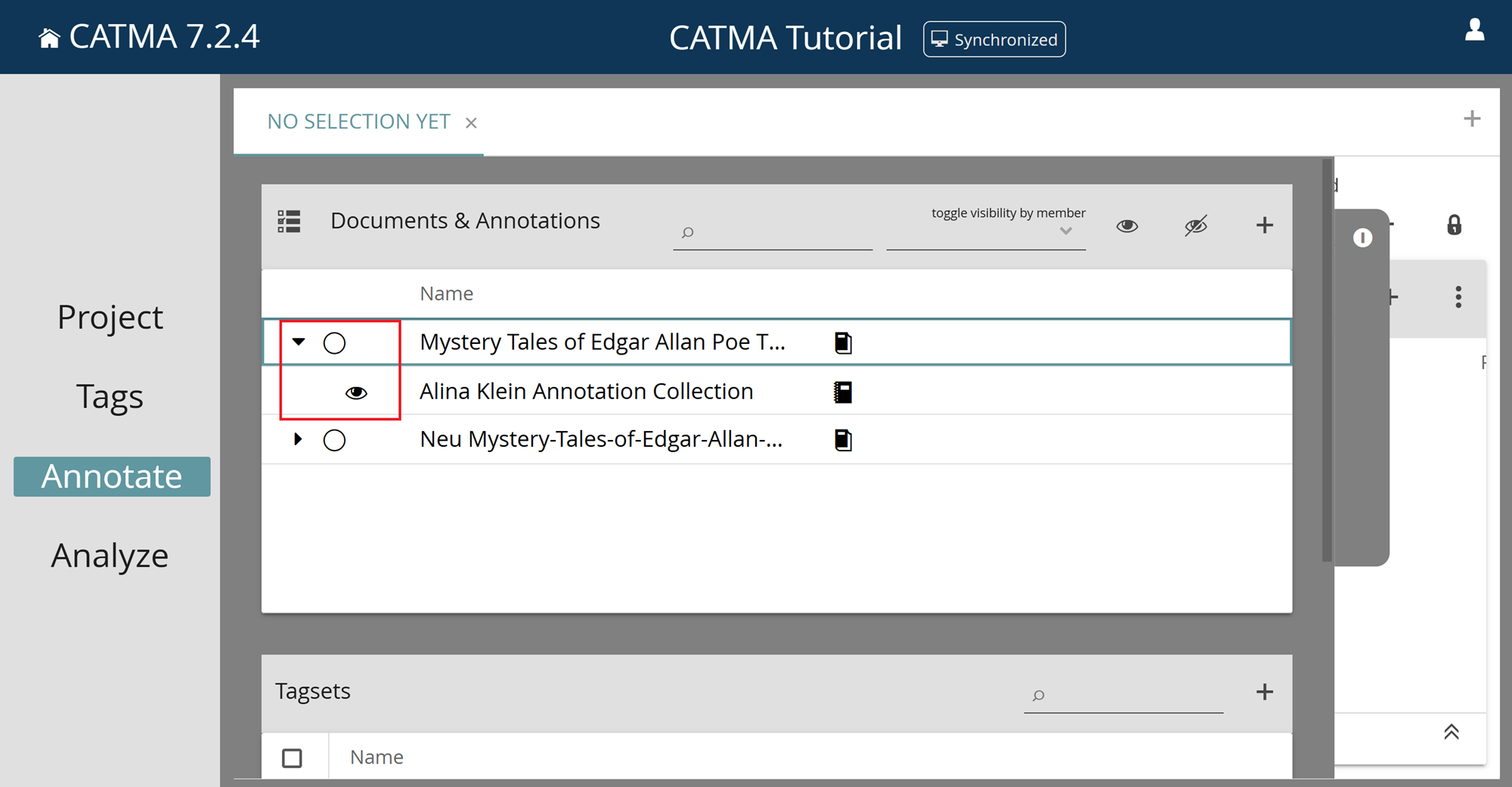Type in the Documents search field
This screenshot has width=1512, height=787.
[771, 233]
